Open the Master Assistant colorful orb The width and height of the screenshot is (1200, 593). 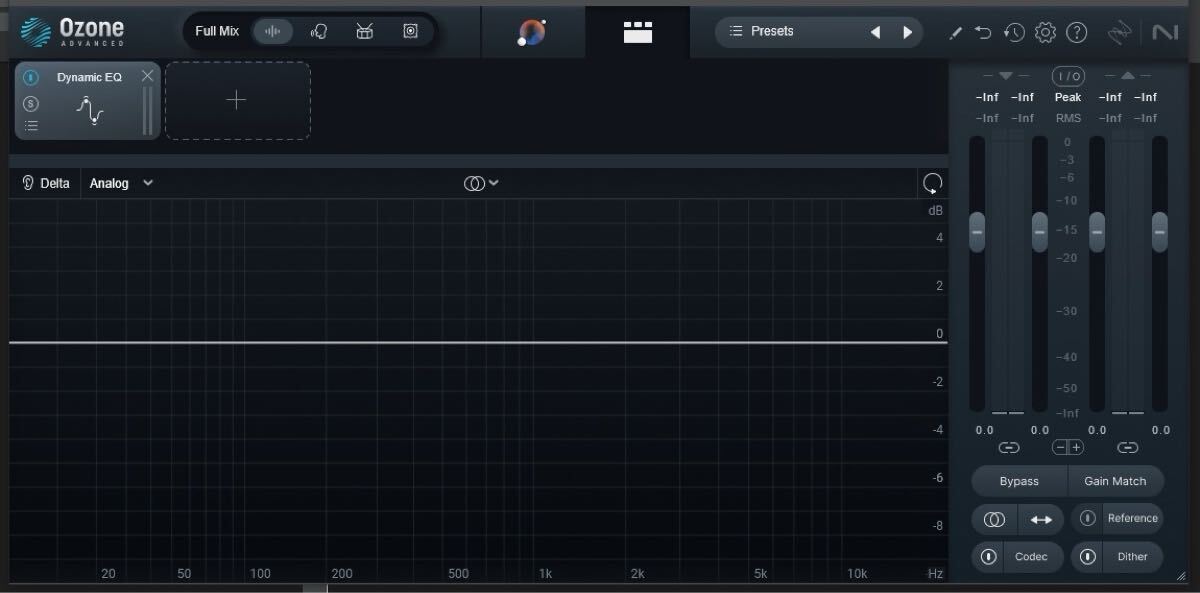pyautogui.click(x=531, y=31)
